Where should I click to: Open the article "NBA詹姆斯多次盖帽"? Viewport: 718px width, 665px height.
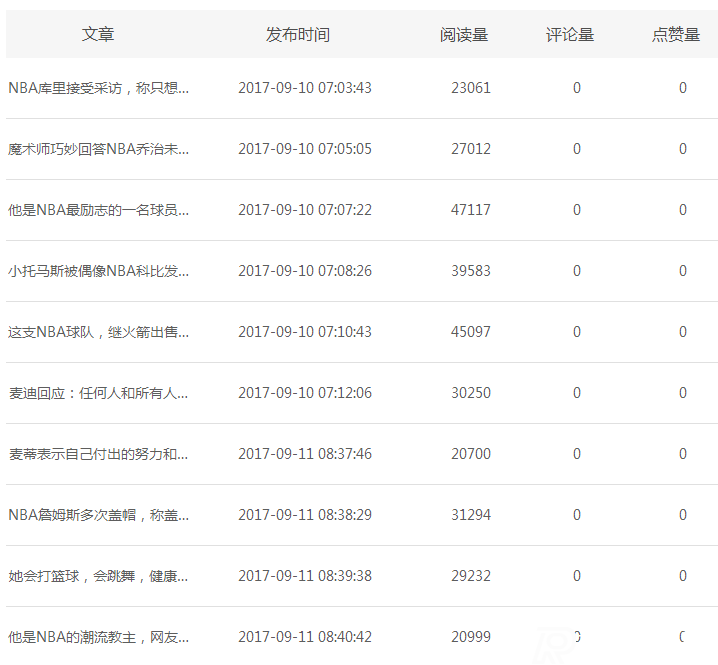tap(98, 515)
